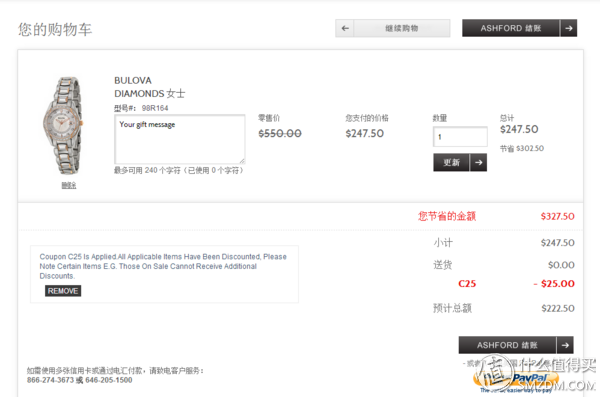Click the top ASHFORD 结账 checkout button
The image size is (600, 397).
coord(510,28)
